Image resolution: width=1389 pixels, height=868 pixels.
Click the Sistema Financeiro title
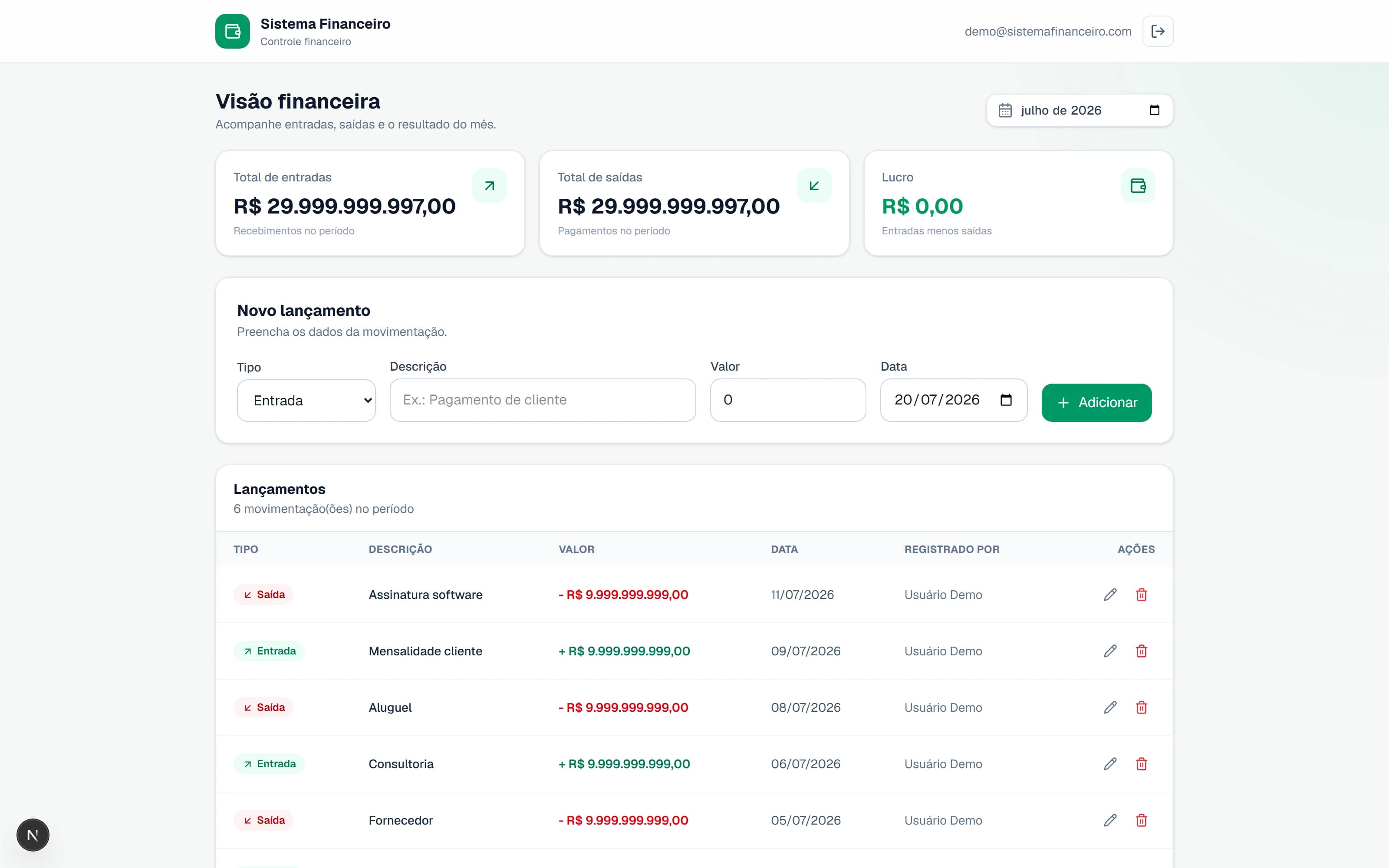click(326, 23)
